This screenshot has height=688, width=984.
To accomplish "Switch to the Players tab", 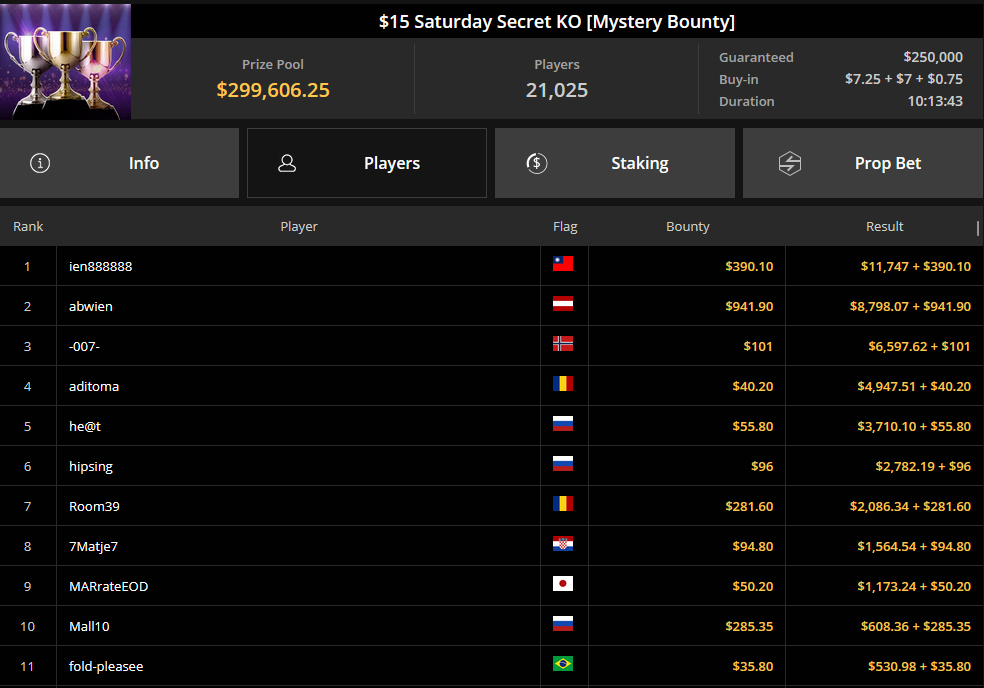I will [367, 163].
